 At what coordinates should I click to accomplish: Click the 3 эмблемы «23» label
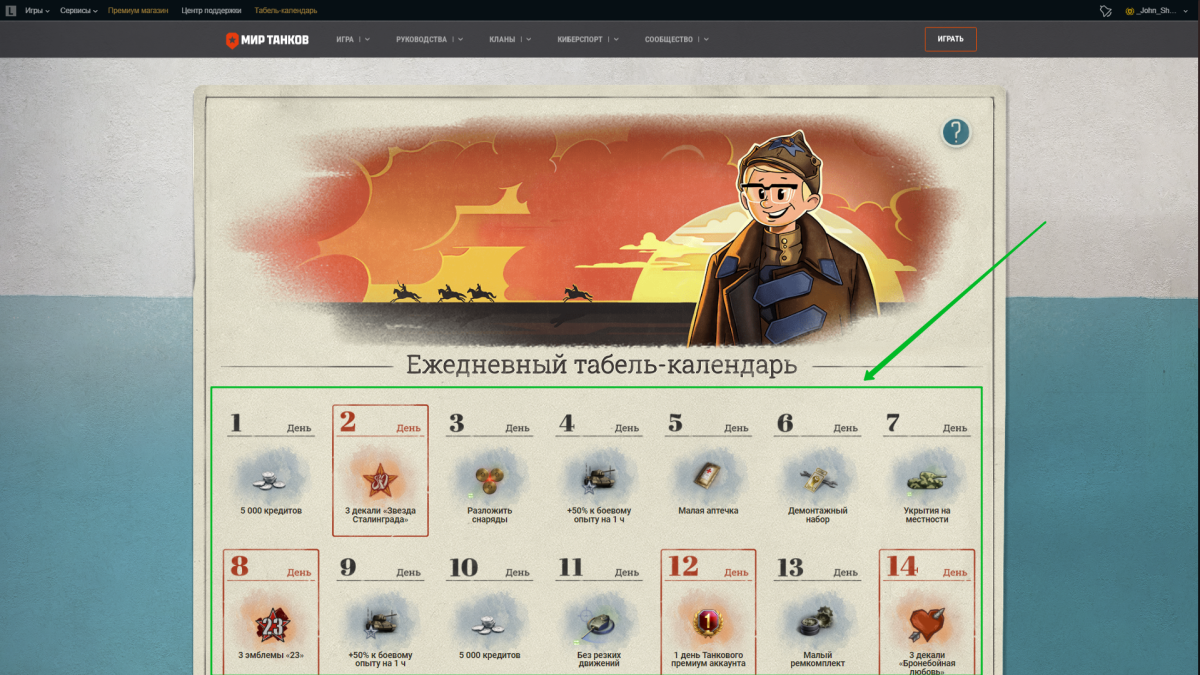[x=271, y=656]
